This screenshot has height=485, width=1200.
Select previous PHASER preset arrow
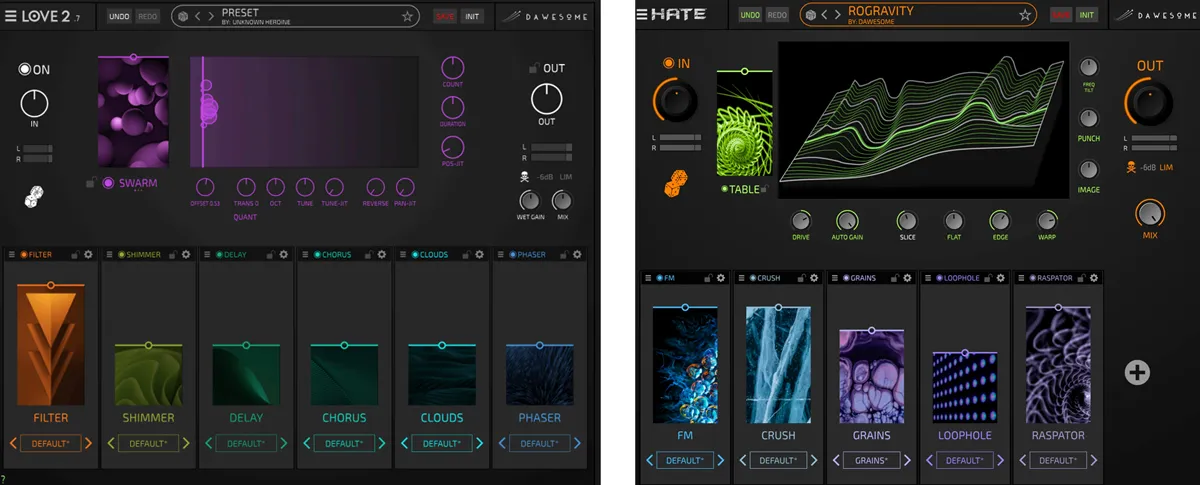(503, 443)
